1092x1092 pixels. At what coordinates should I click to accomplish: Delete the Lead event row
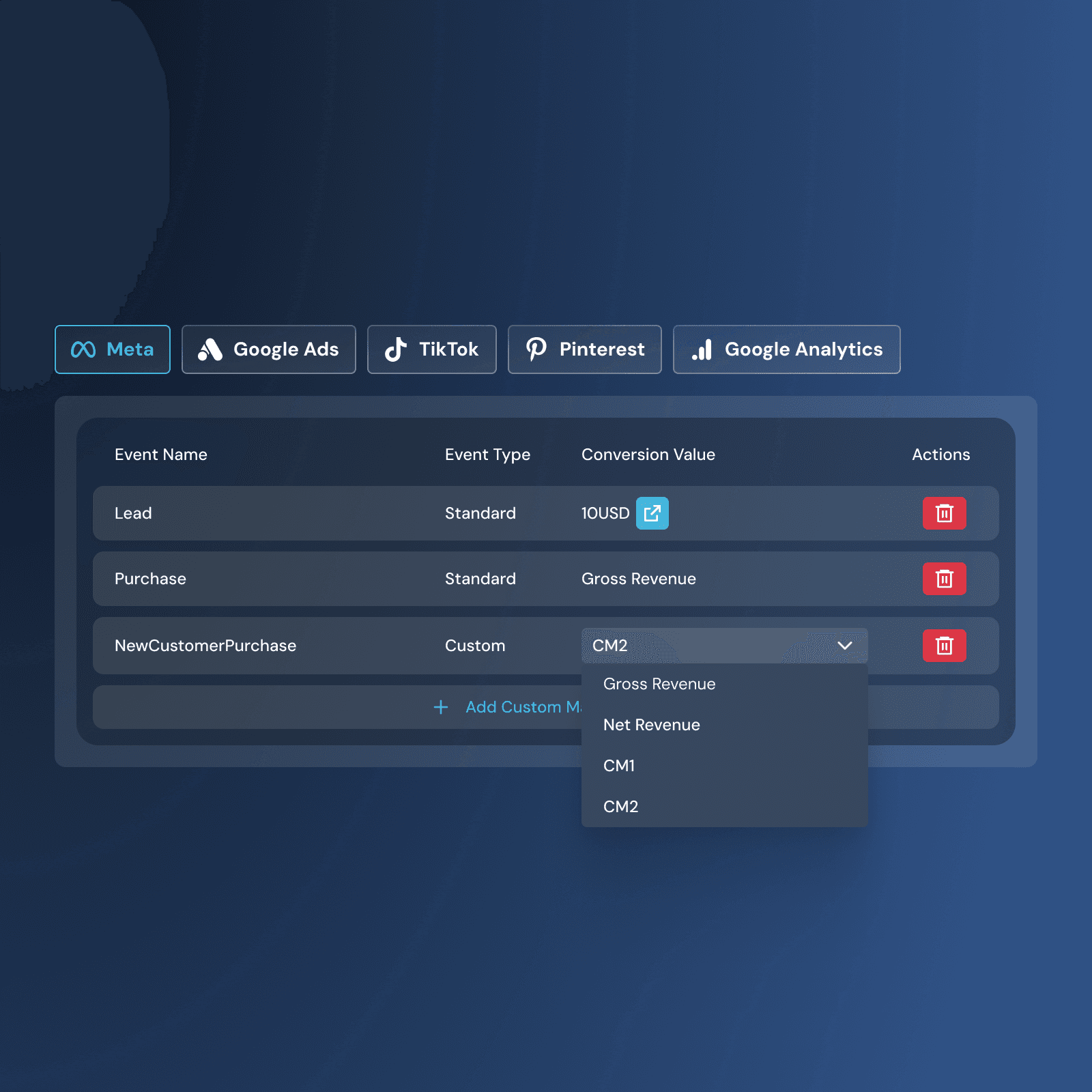(x=945, y=513)
